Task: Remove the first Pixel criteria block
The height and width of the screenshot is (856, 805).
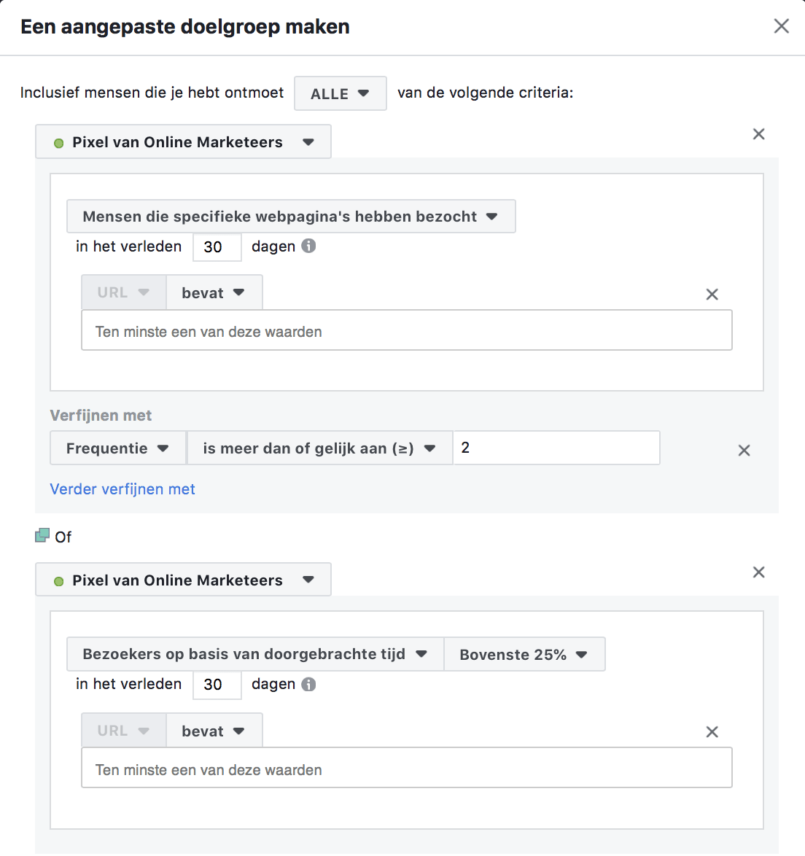Action: [758, 134]
